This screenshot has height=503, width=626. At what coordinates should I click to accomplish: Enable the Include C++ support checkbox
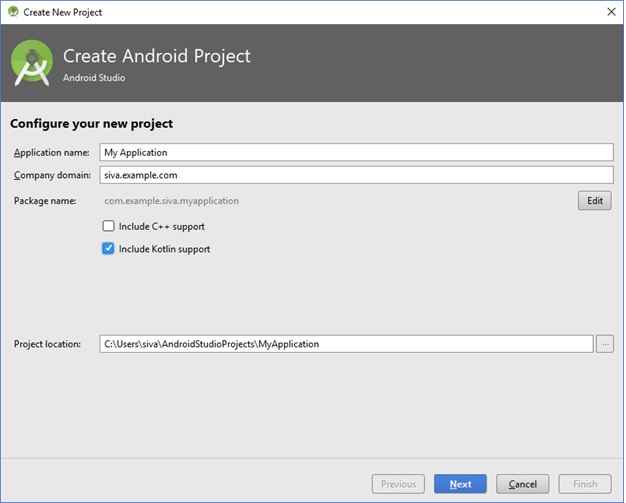(109, 227)
